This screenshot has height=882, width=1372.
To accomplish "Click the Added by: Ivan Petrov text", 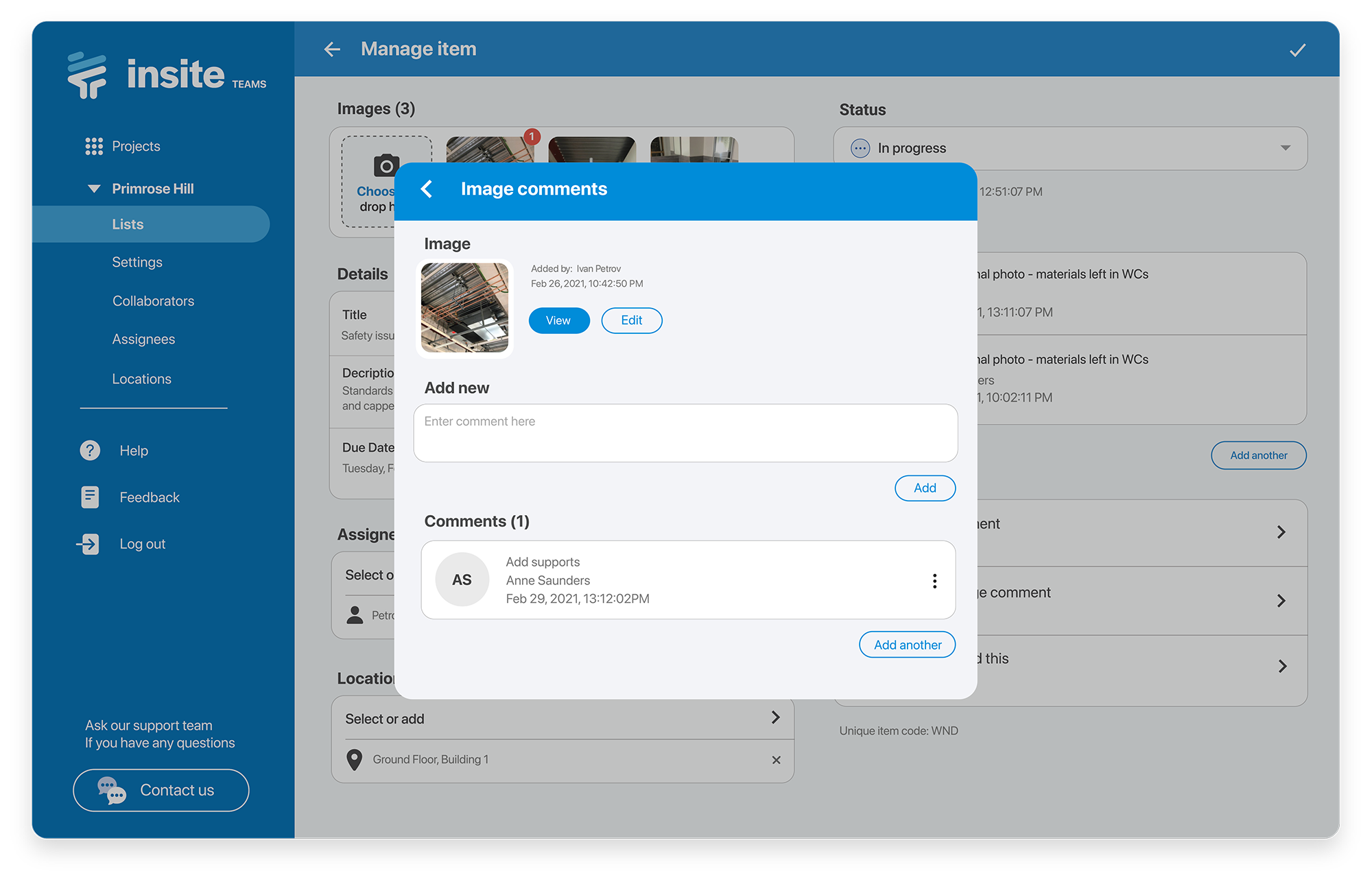I will 576,268.
